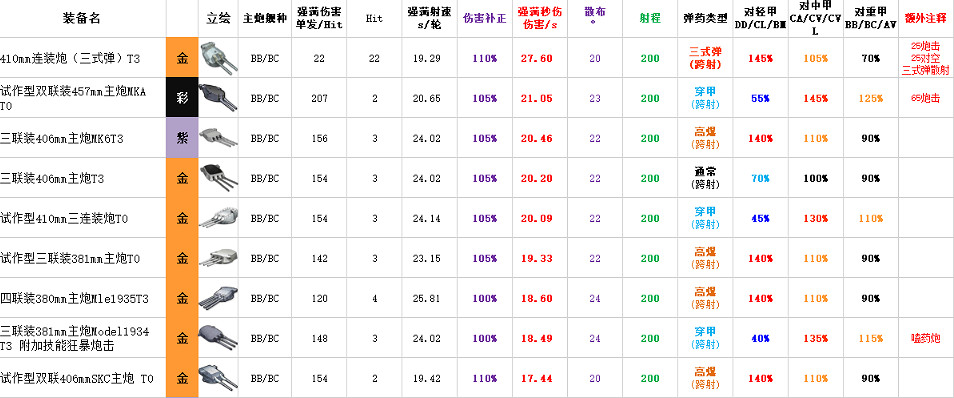Click the 试作型双联406mmSKC主炮 turret image
The width and height of the screenshot is (954, 398).
coord(217,378)
